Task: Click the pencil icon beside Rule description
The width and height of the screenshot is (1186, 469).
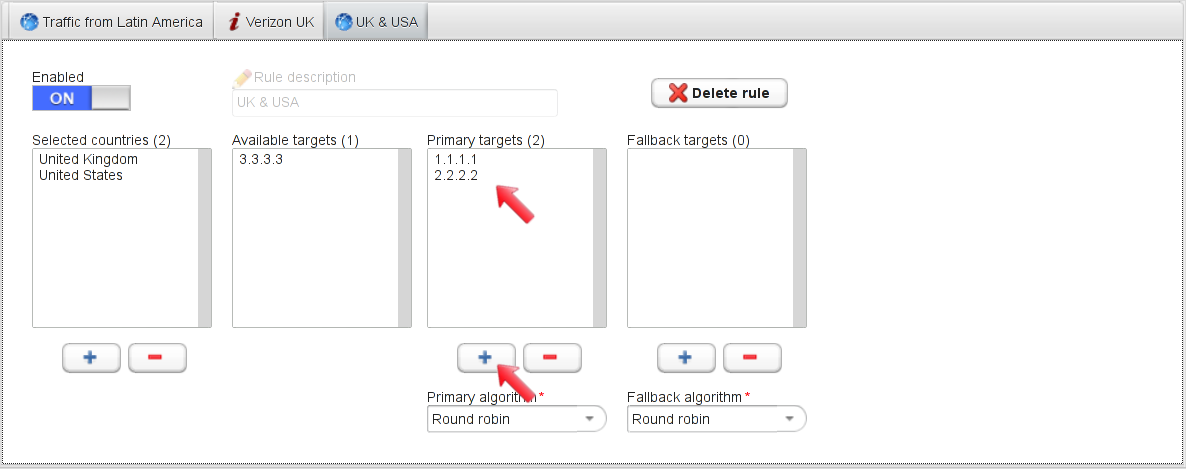Action: (x=242, y=77)
